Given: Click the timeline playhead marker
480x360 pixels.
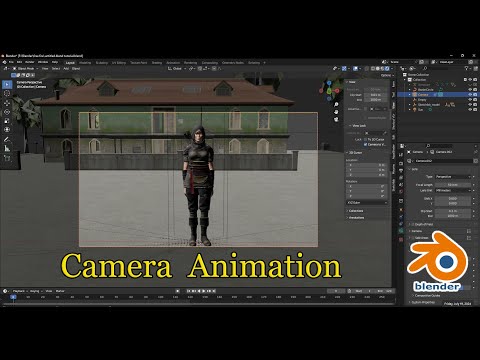Looking at the screenshot, I should tap(13, 297).
